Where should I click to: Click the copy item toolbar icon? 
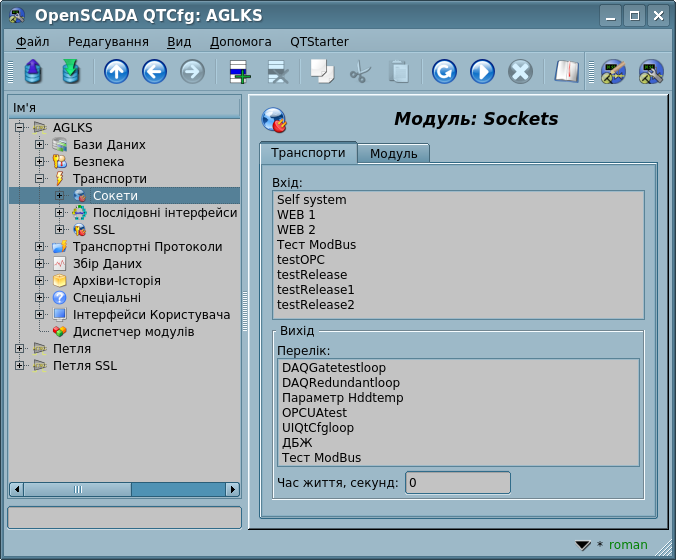[x=321, y=72]
